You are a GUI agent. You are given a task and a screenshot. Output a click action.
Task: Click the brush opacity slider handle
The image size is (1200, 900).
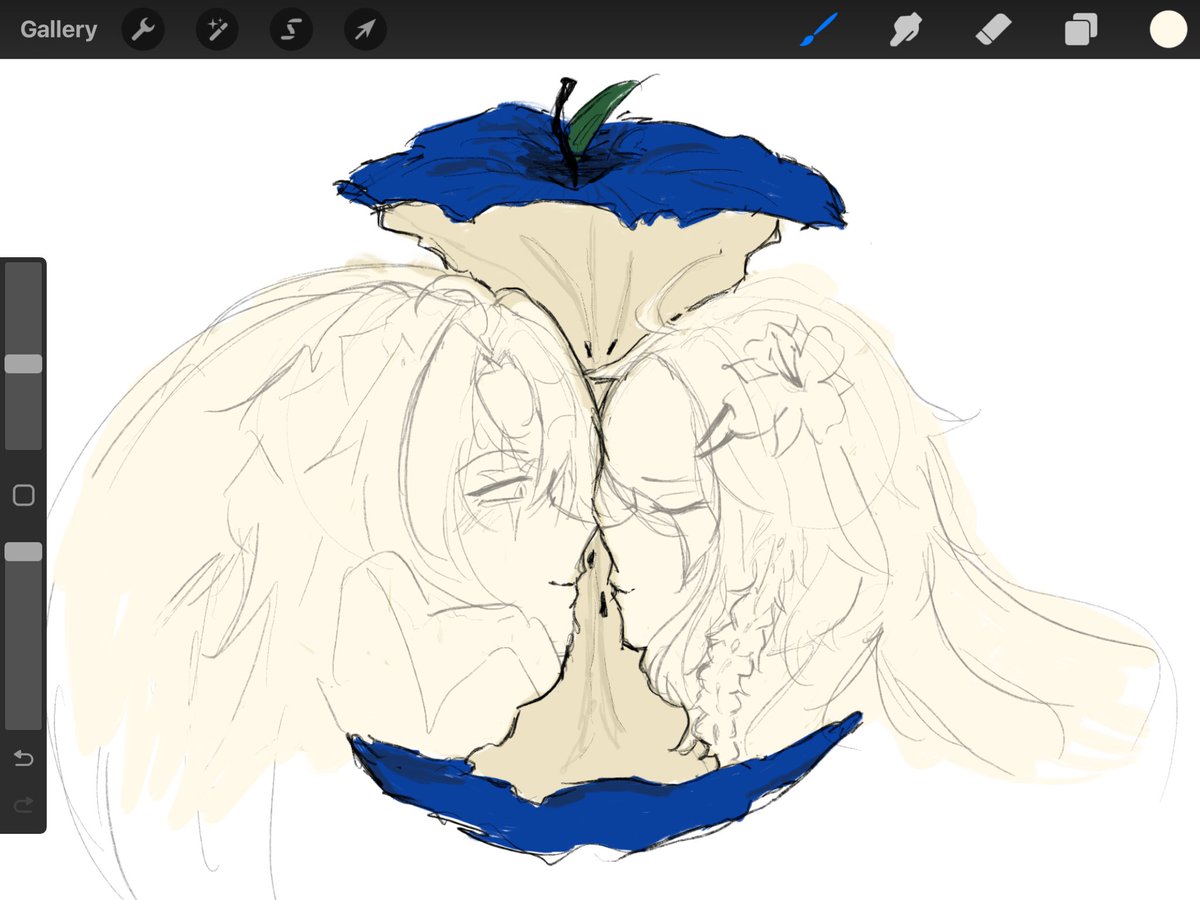(23, 552)
